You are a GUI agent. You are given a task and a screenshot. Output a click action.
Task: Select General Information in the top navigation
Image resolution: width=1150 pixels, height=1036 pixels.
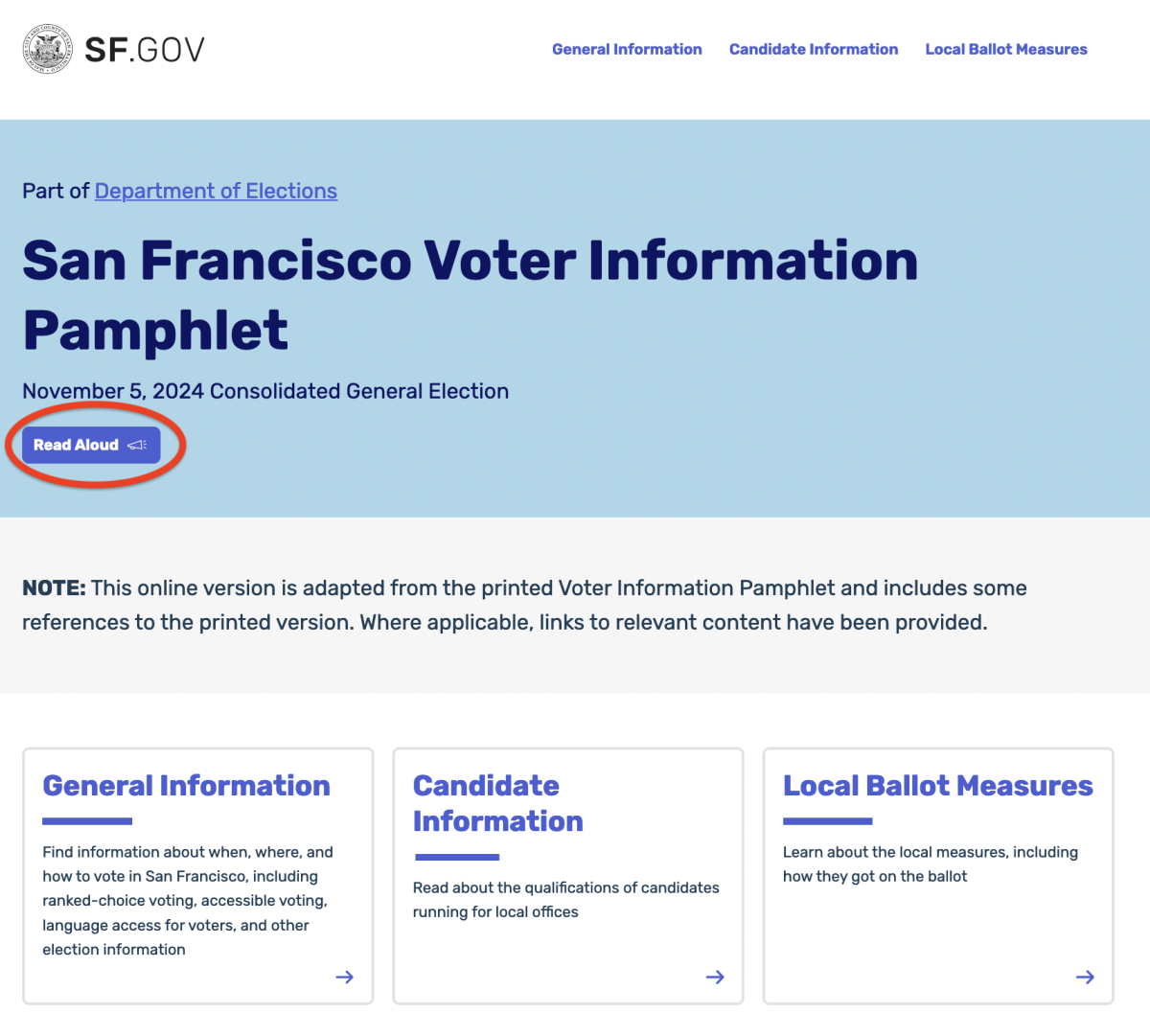(627, 49)
